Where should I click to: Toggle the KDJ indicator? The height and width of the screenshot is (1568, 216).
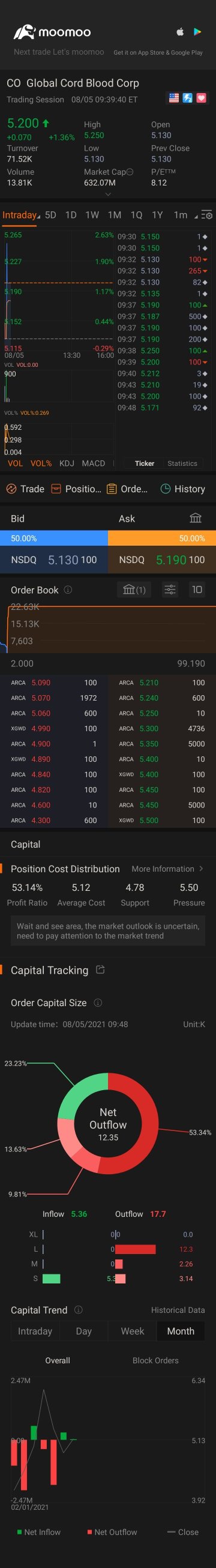click(67, 463)
